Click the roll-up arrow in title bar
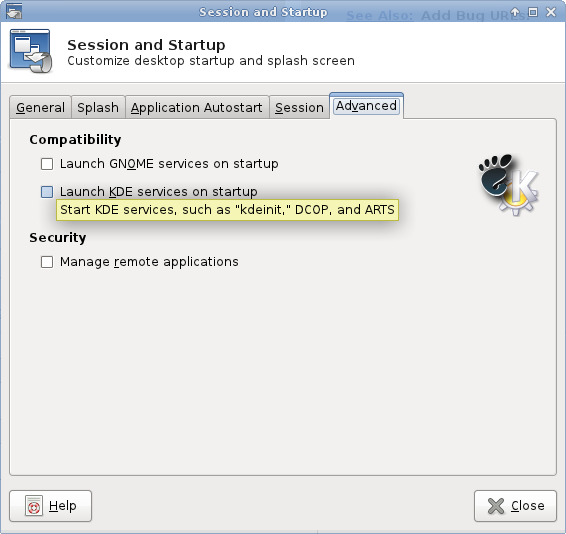The width and height of the screenshot is (566, 534). (515, 12)
